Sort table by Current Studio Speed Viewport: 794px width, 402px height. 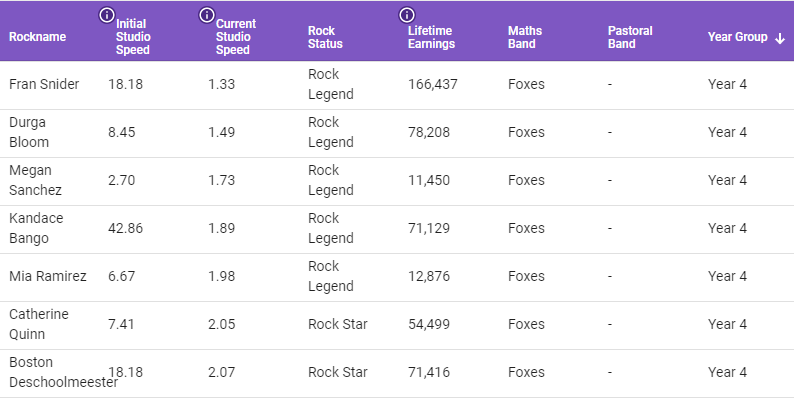point(236,36)
